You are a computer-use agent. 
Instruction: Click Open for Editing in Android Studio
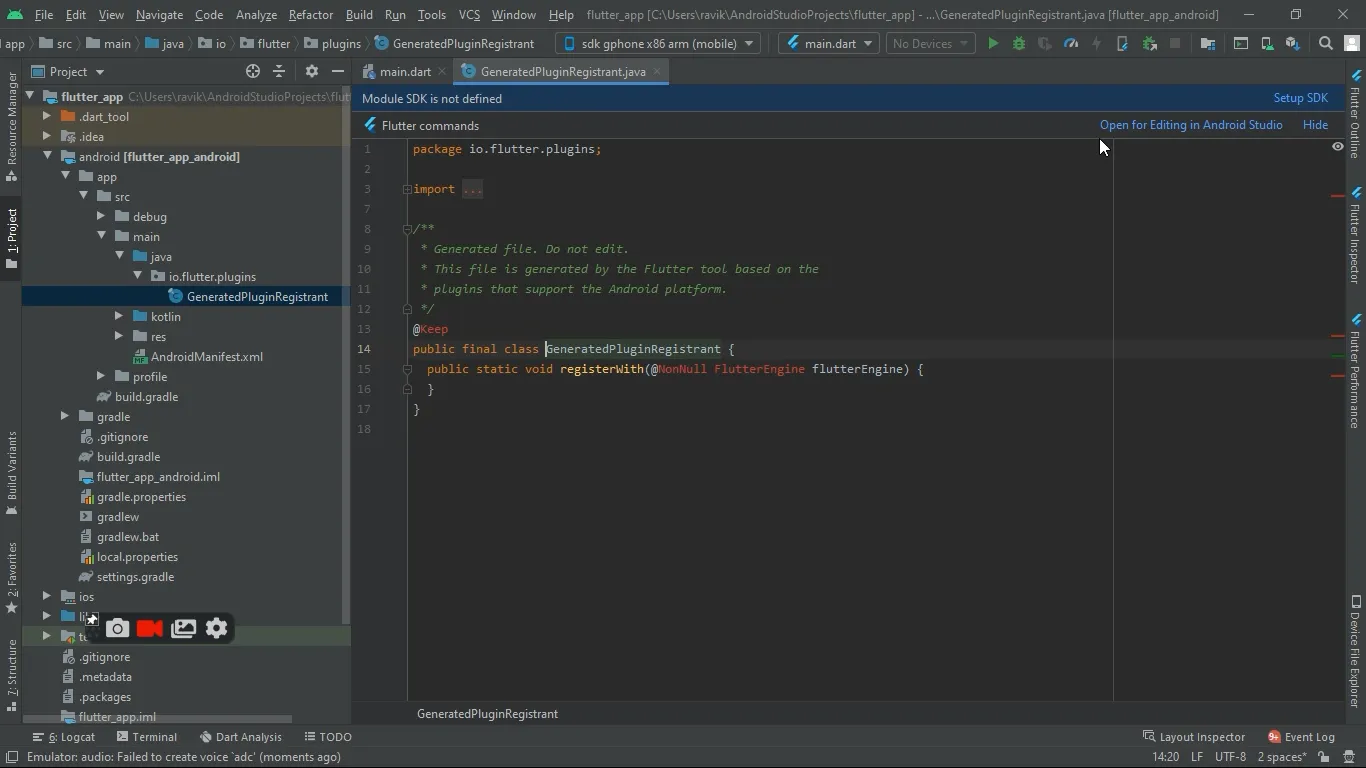pyautogui.click(x=1190, y=125)
